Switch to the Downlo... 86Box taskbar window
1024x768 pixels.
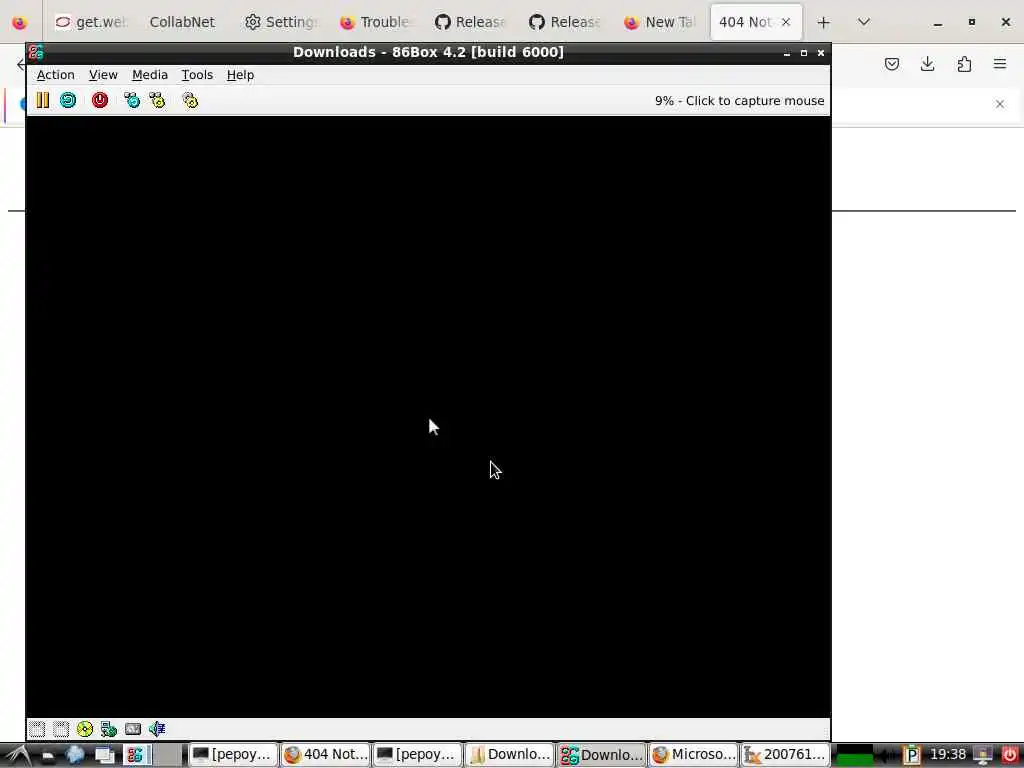click(x=601, y=755)
